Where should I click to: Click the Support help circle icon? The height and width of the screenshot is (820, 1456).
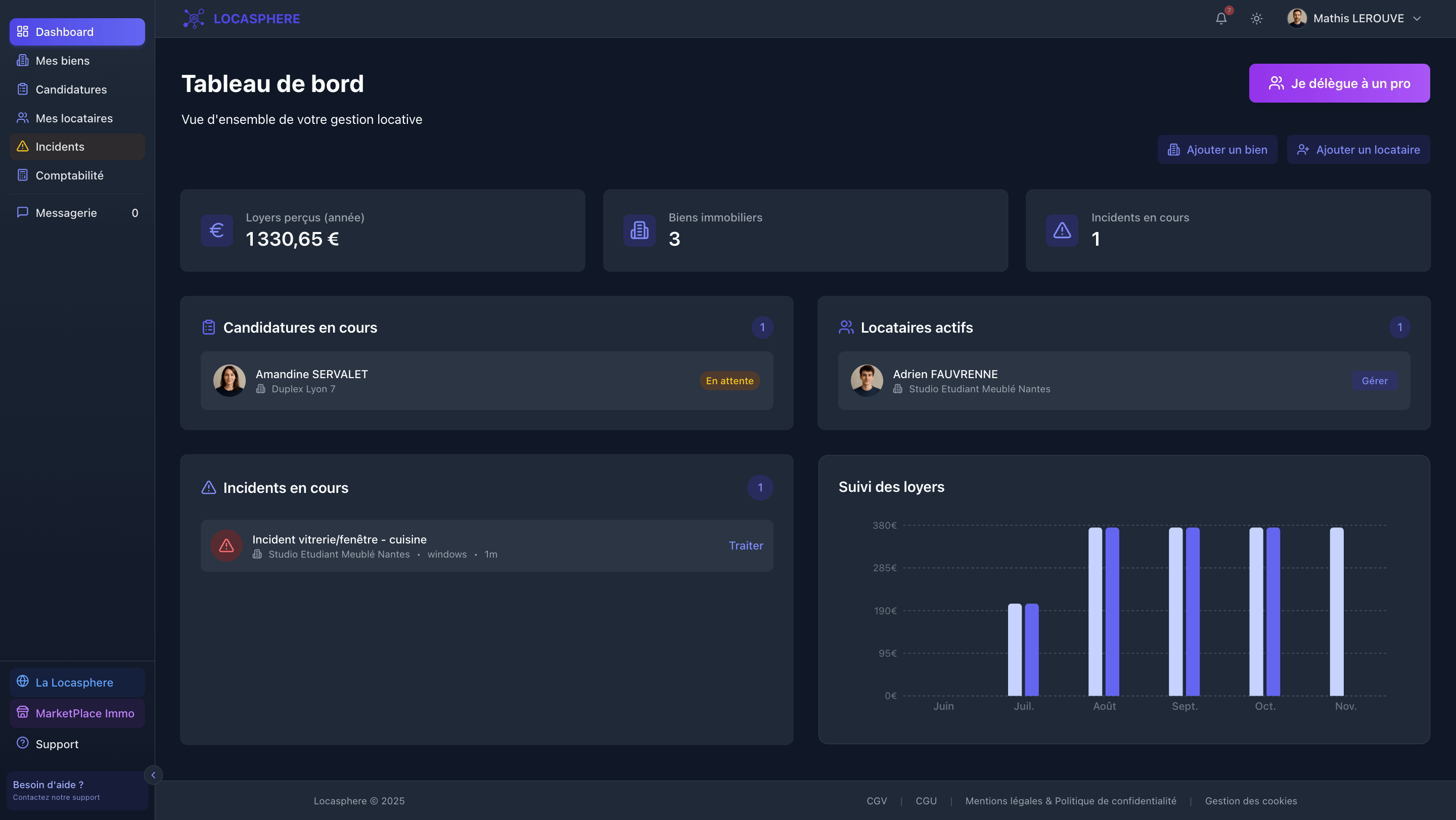pos(23,743)
